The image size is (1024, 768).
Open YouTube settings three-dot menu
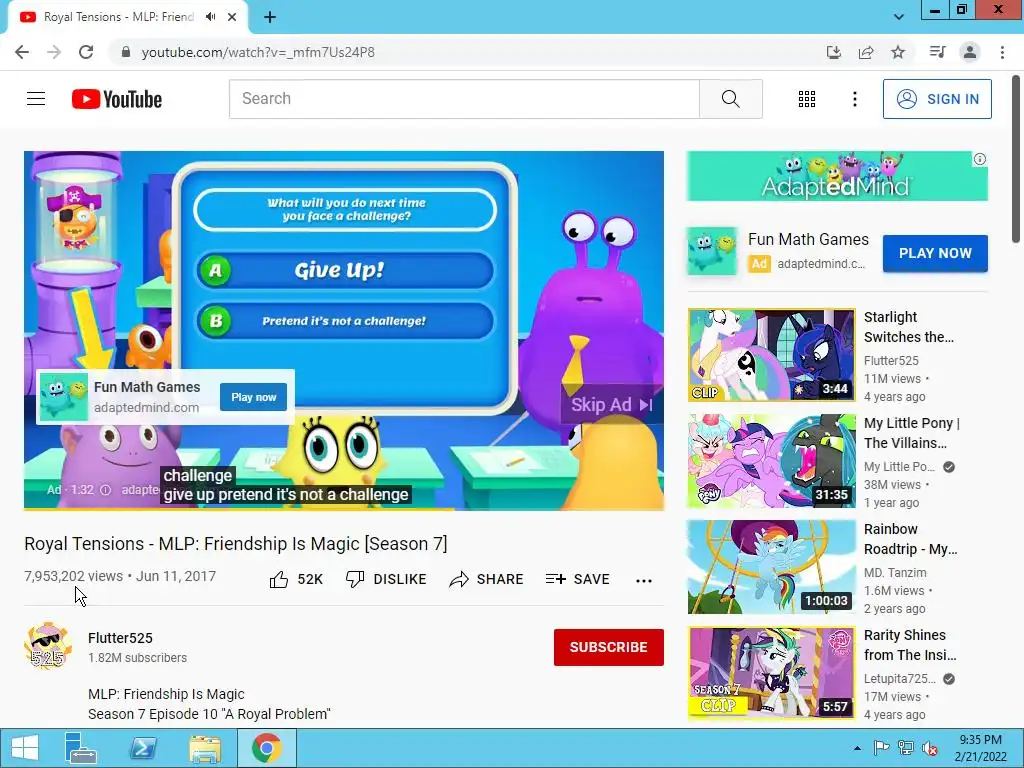click(x=854, y=99)
